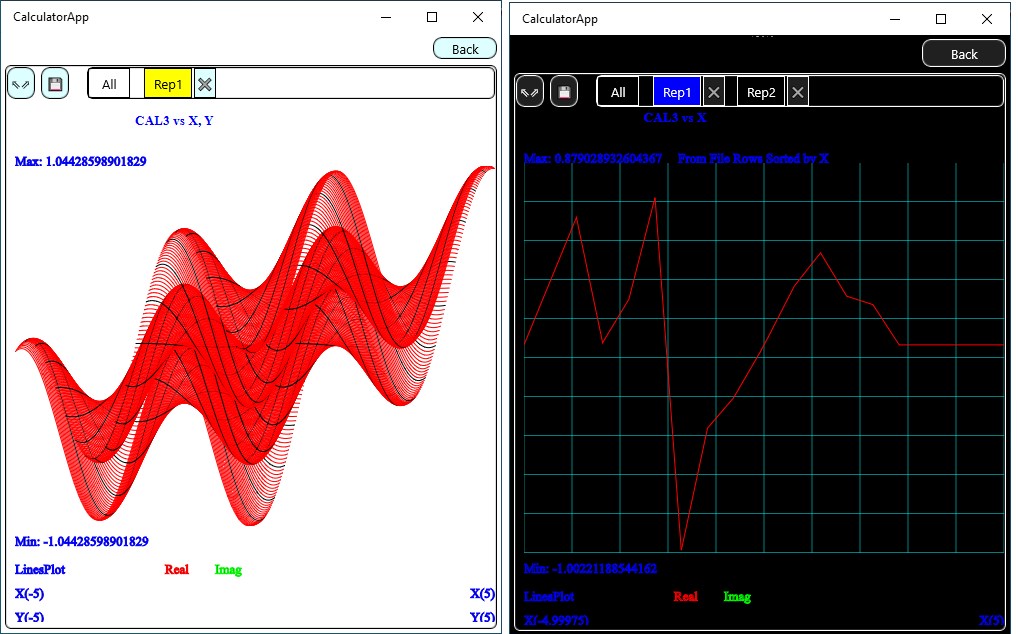1018x634 pixels.
Task: Click the 'Min: -1.04428598901829' value text
Action: click(82, 541)
